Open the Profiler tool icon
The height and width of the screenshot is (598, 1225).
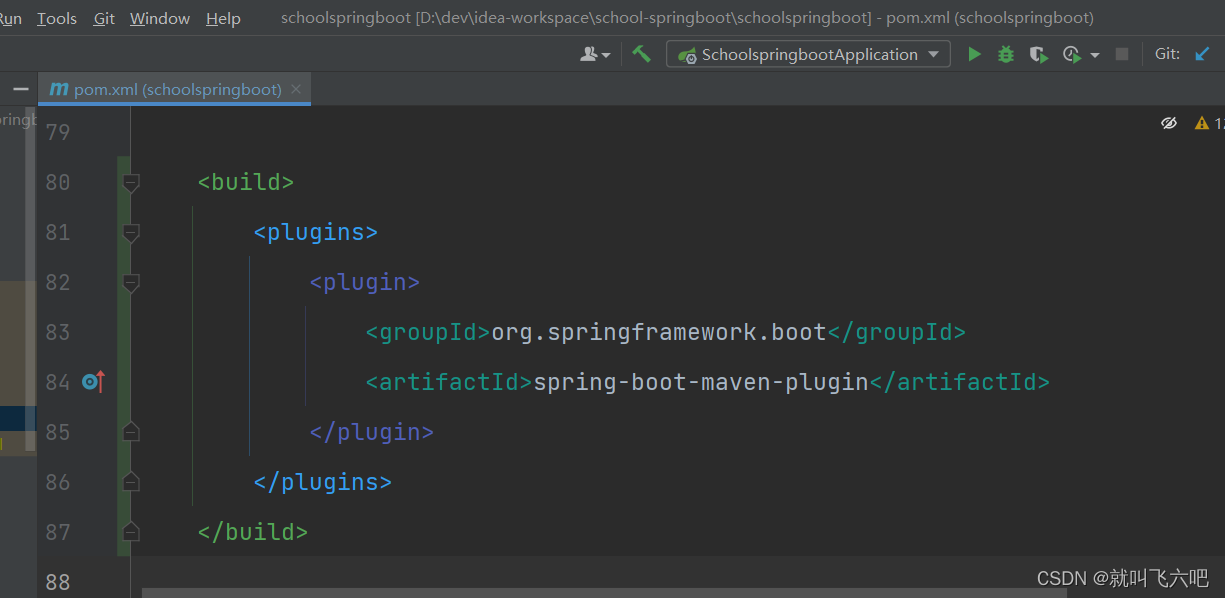tap(1070, 54)
